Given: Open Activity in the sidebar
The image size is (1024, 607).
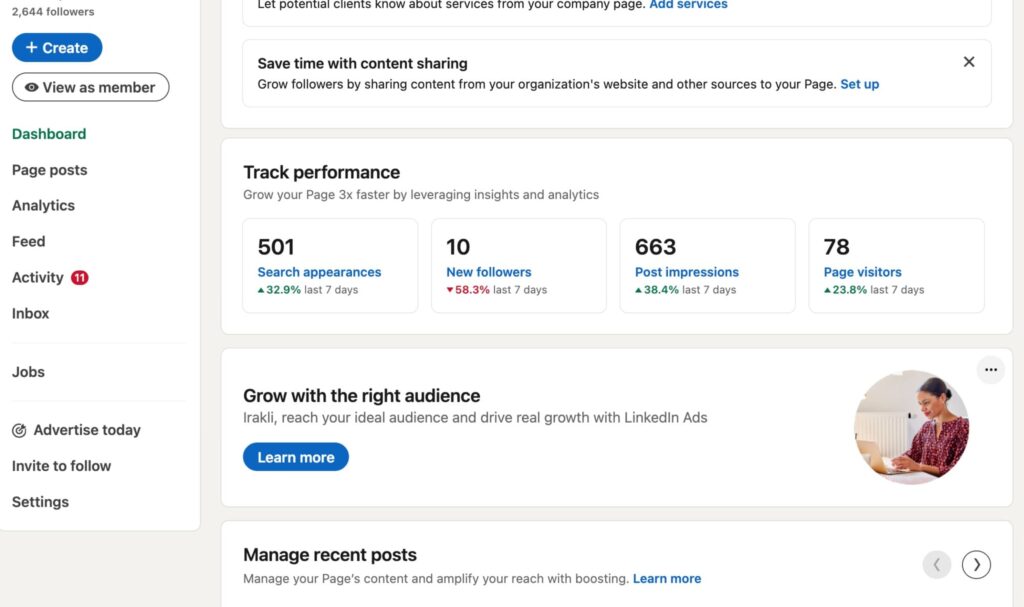Looking at the screenshot, I should tap(38, 278).
